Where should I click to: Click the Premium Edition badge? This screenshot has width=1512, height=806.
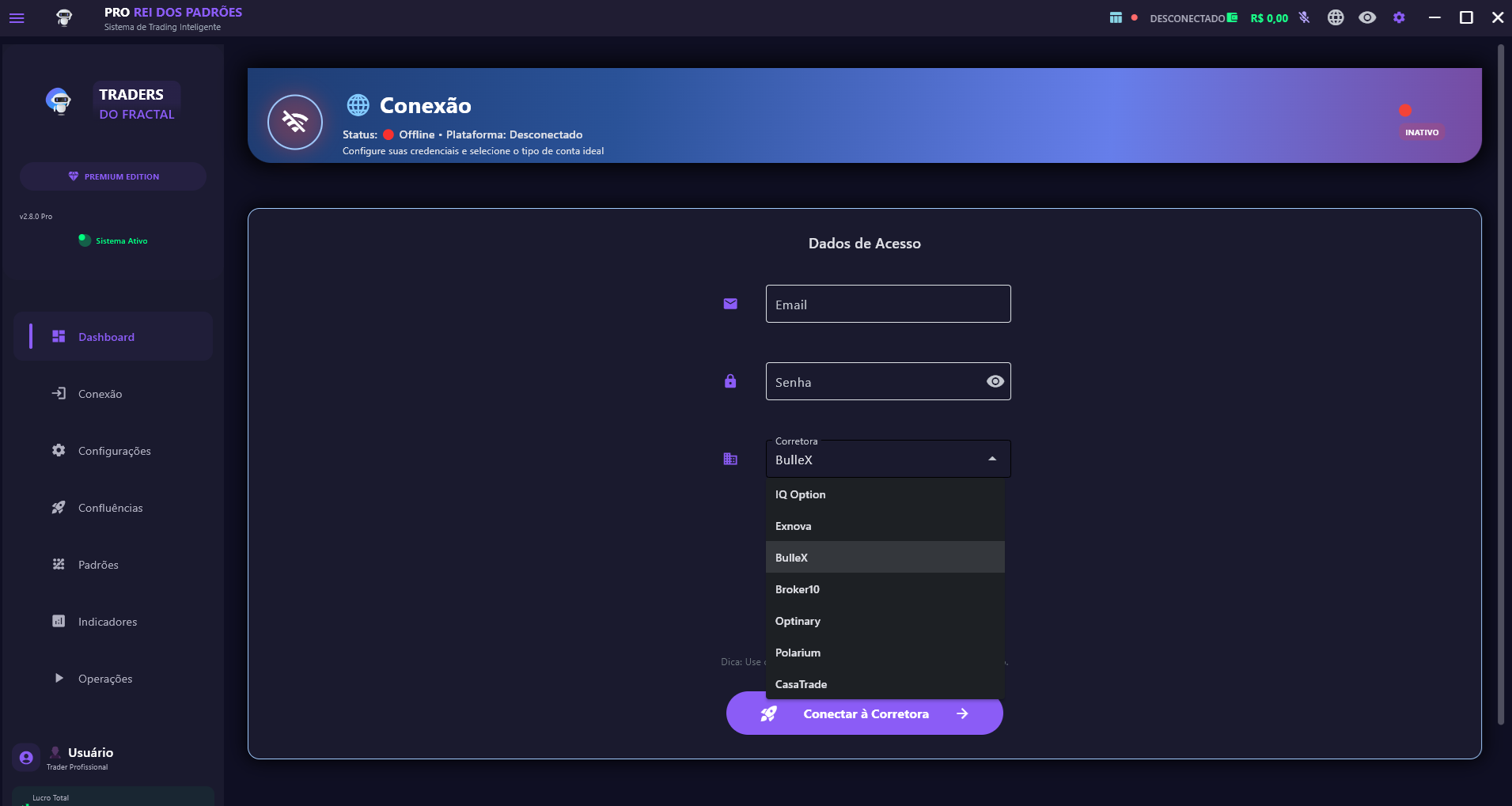point(113,176)
